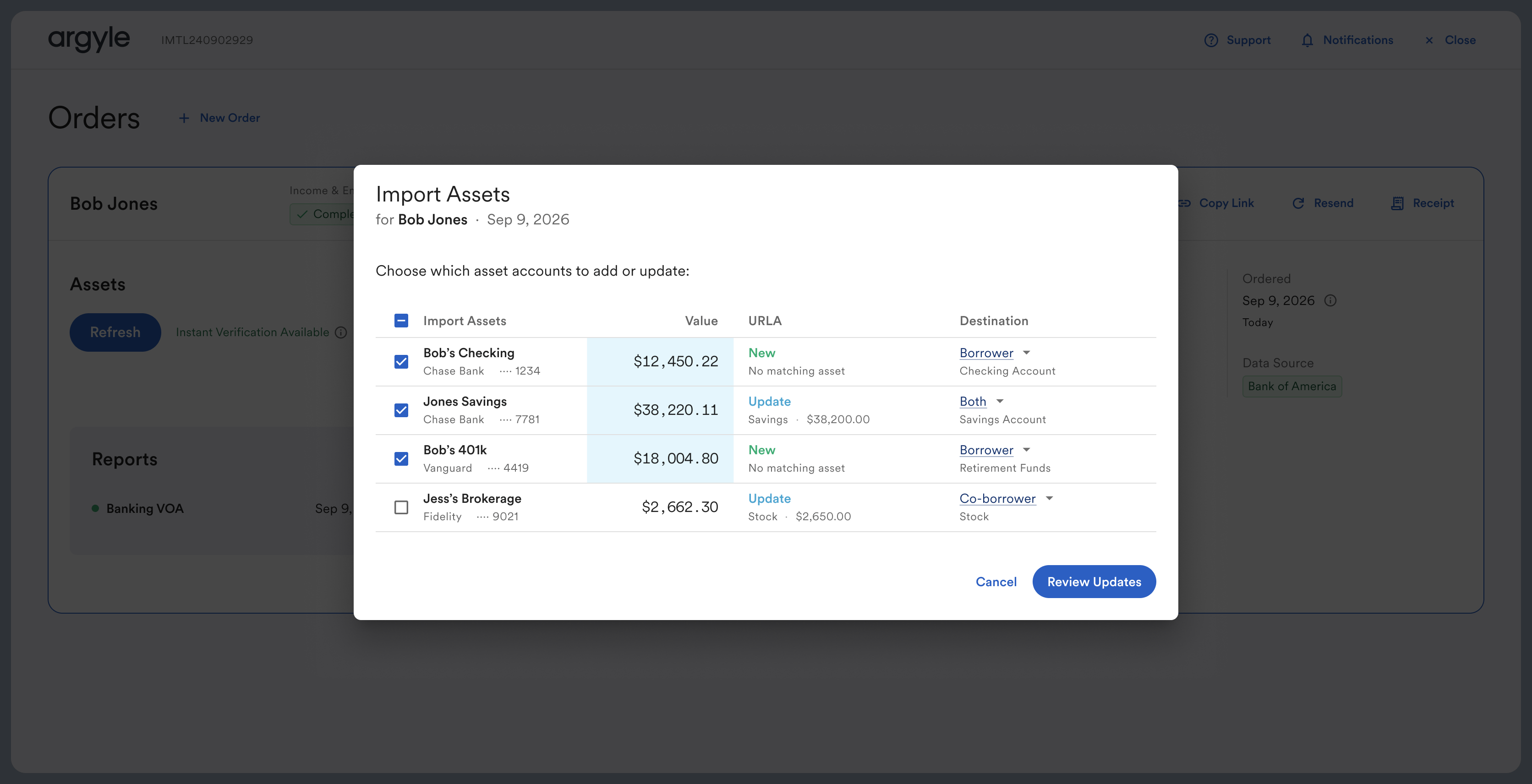Click the green dot beside Banking VOA

point(95,508)
